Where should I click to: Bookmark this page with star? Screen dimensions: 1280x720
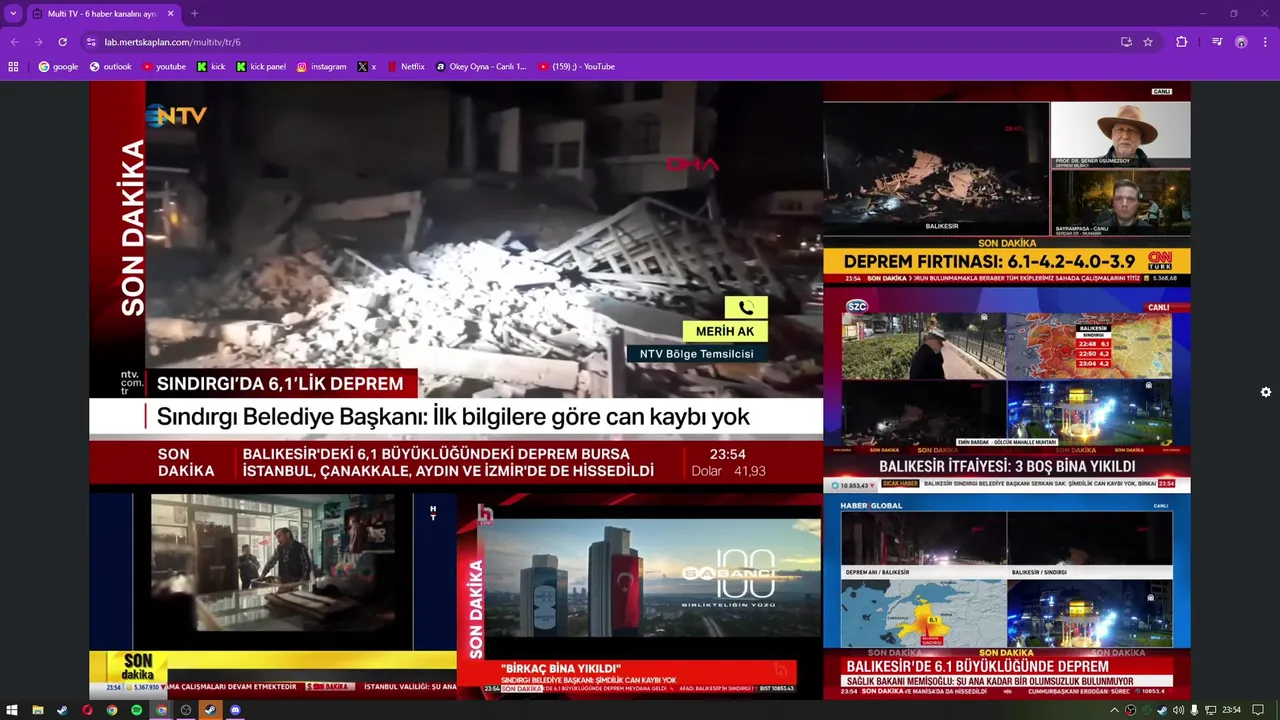1148,42
